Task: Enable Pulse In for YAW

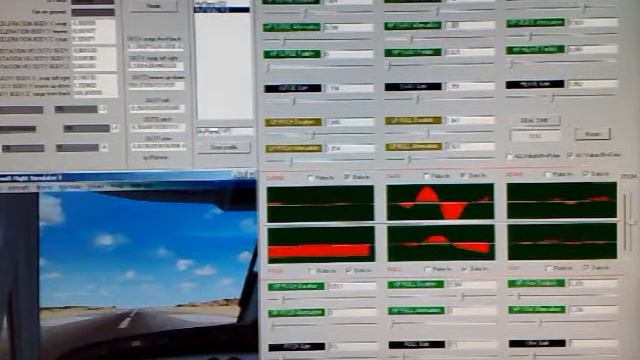Action: tap(549, 268)
